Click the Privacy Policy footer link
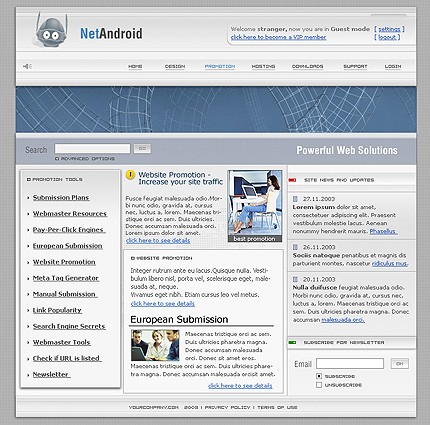Screen dimensions: 430x425 tap(227, 407)
